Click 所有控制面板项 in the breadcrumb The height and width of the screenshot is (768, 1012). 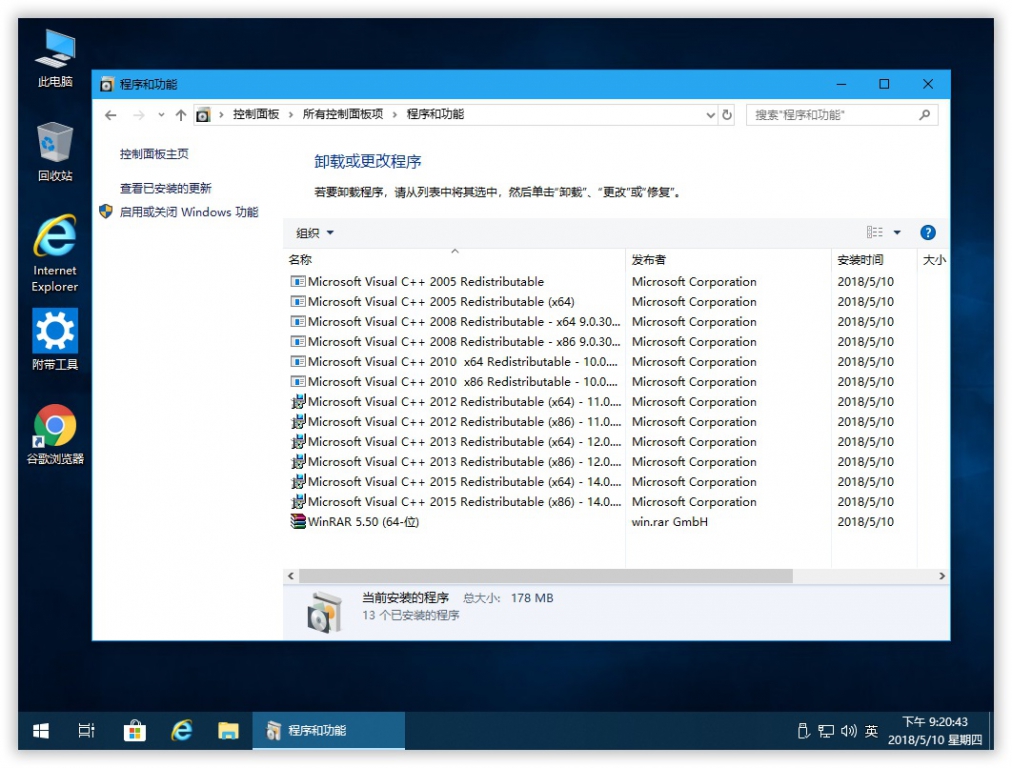[343, 114]
